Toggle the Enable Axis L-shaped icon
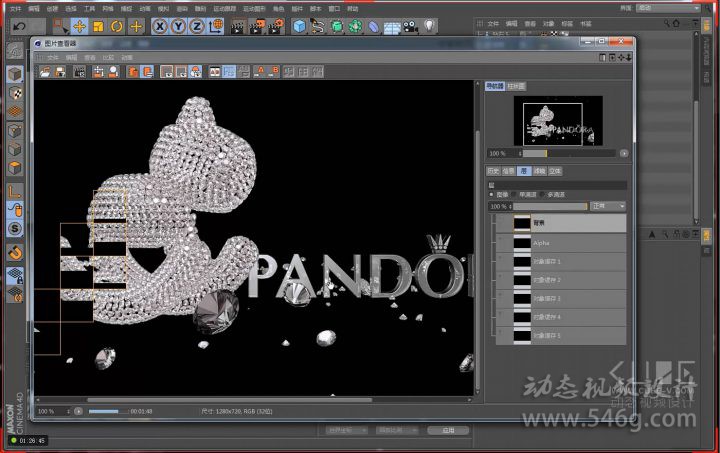 15,191
